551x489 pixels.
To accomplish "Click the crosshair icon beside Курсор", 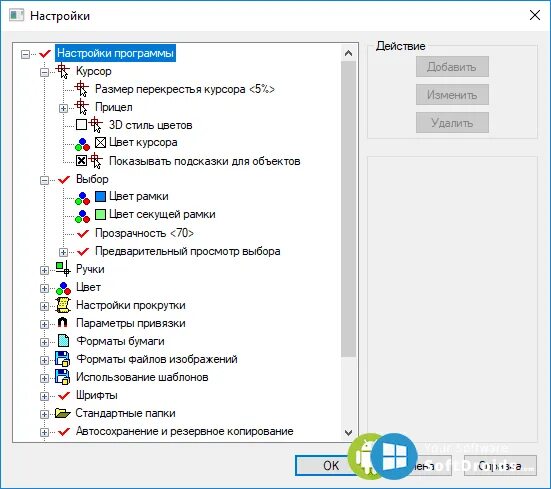I will pyautogui.click(x=63, y=71).
